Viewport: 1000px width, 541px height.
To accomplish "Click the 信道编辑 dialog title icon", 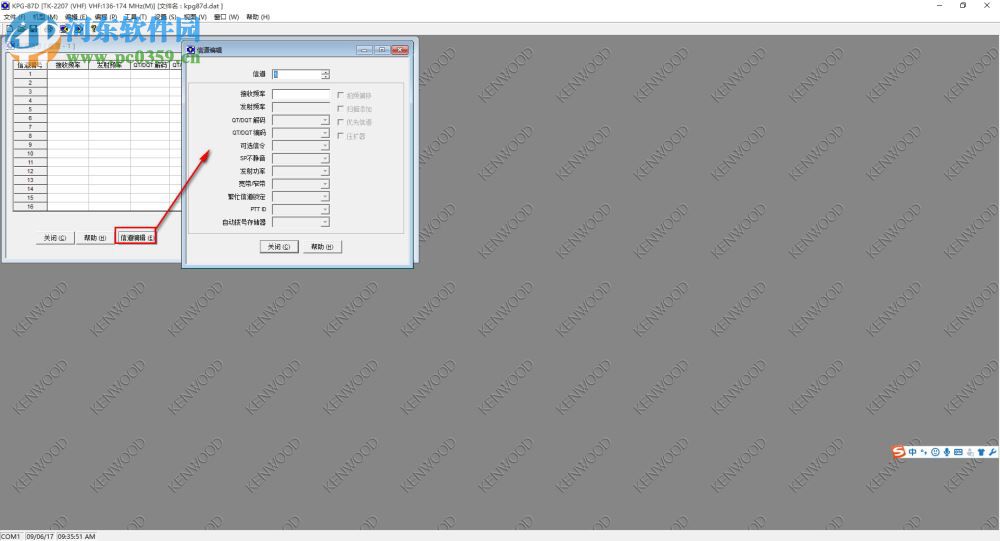I will tap(190, 50).
